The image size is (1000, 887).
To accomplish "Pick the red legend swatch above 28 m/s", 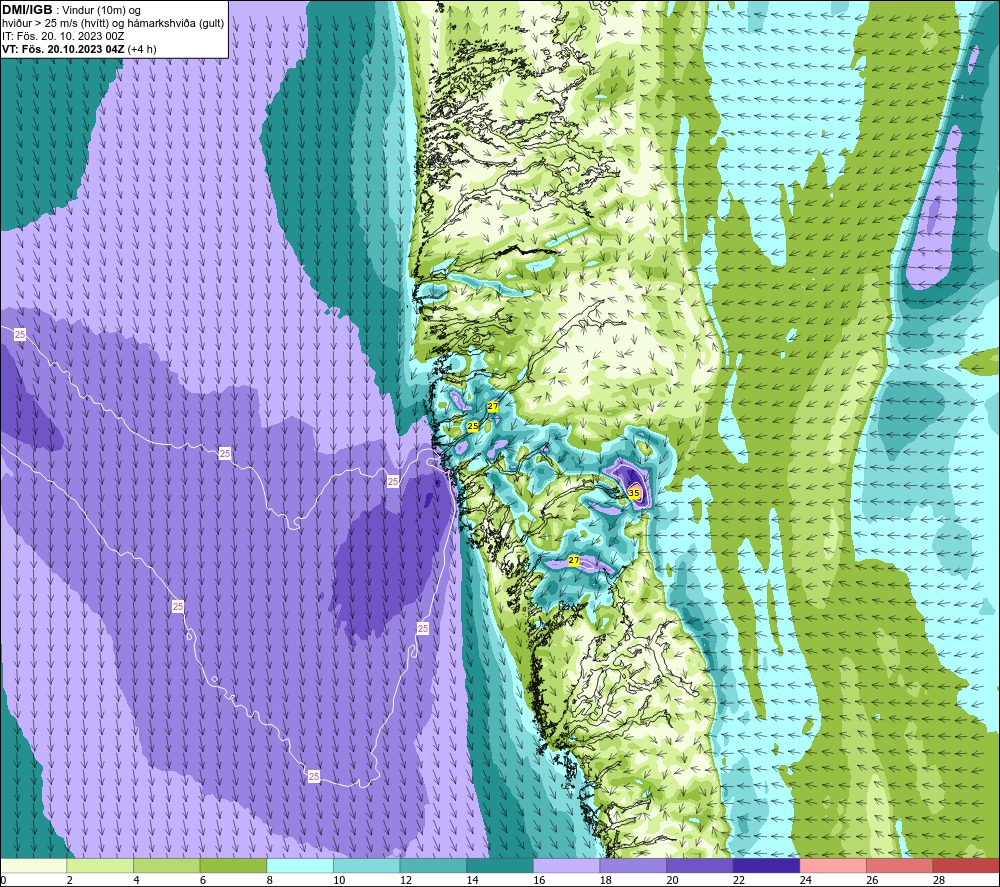I will (966, 865).
